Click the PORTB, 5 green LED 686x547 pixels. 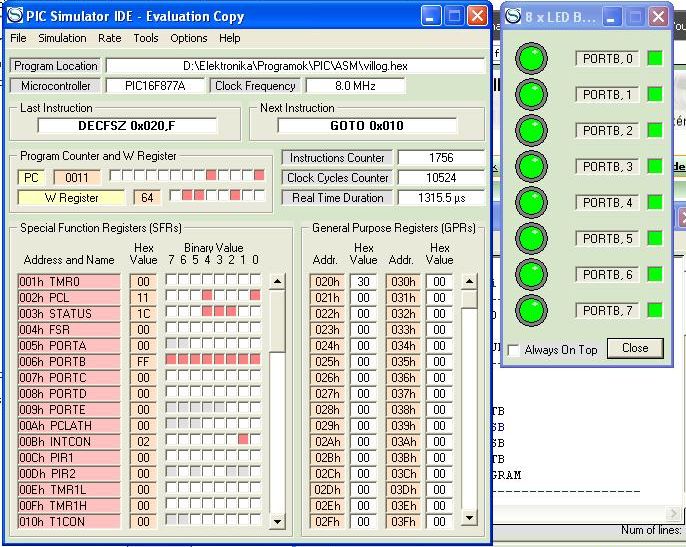click(x=532, y=238)
